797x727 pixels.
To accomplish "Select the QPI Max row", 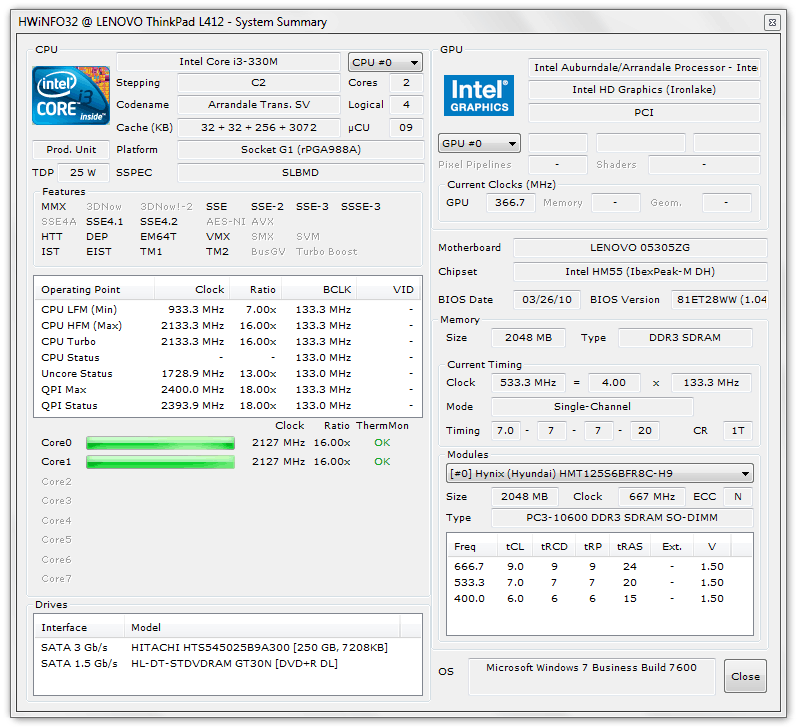I will tap(227, 389).
